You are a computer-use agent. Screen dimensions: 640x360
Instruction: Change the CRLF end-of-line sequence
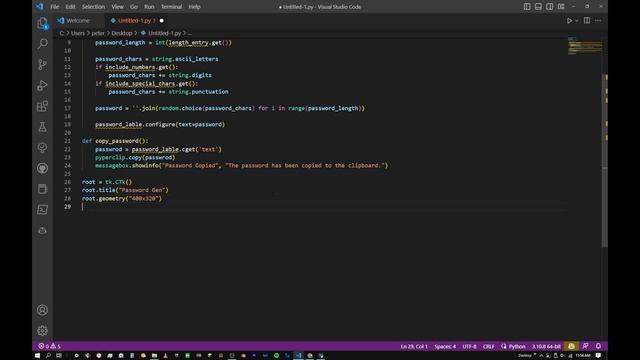pos(489,346)
